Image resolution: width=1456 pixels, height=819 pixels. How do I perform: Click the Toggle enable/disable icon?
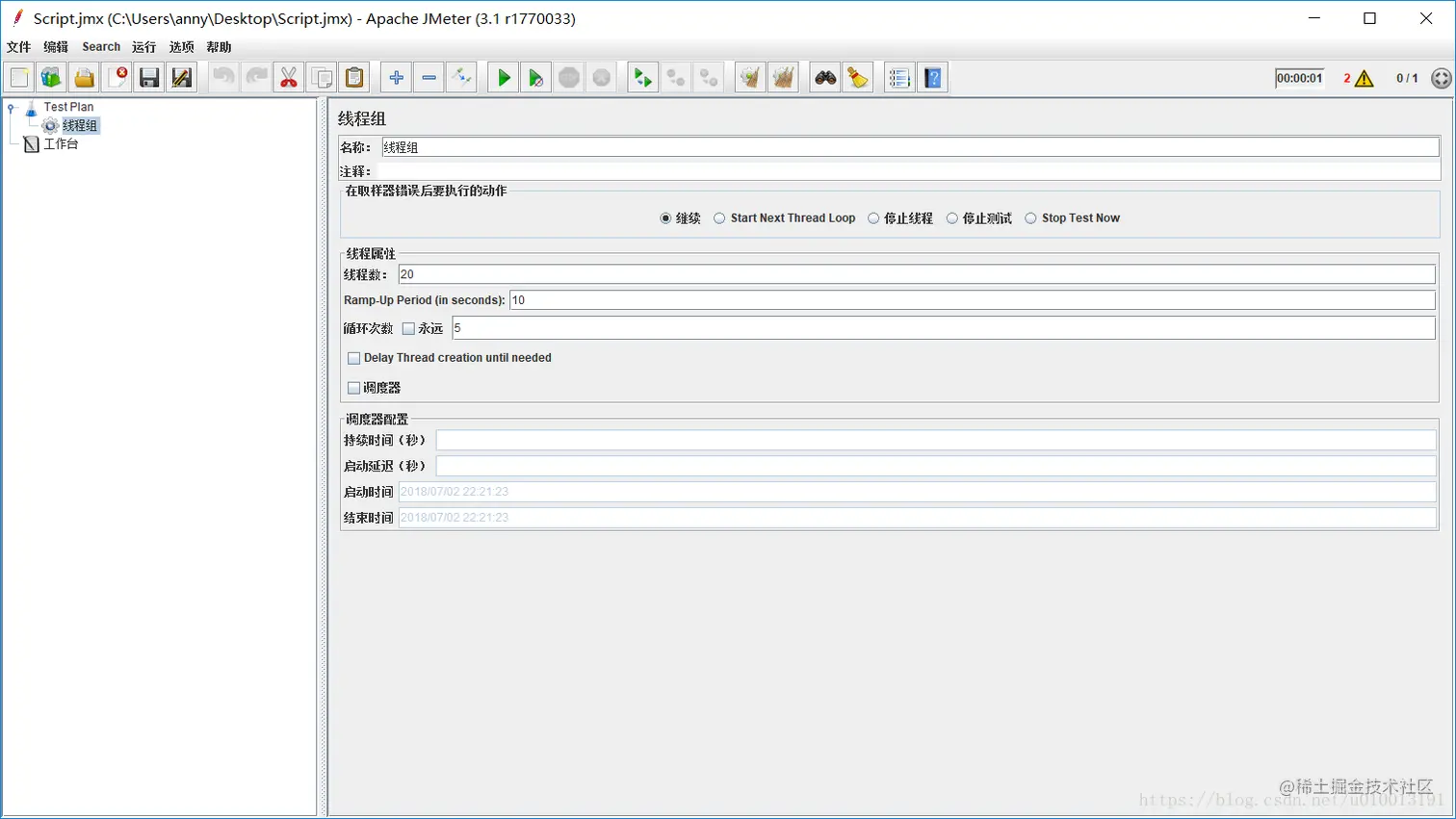tap(461, 78)
